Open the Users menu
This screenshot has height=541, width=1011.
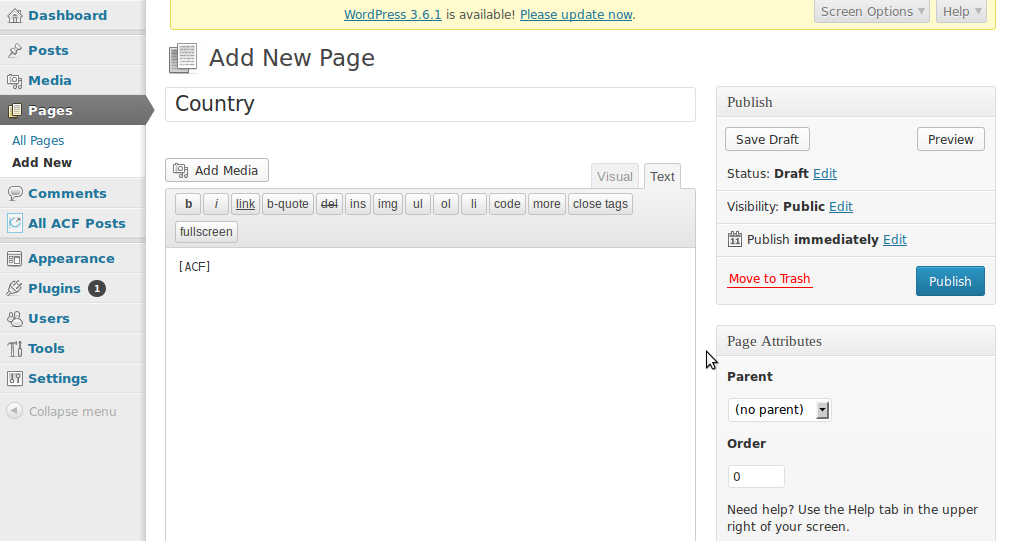point(48,319)
